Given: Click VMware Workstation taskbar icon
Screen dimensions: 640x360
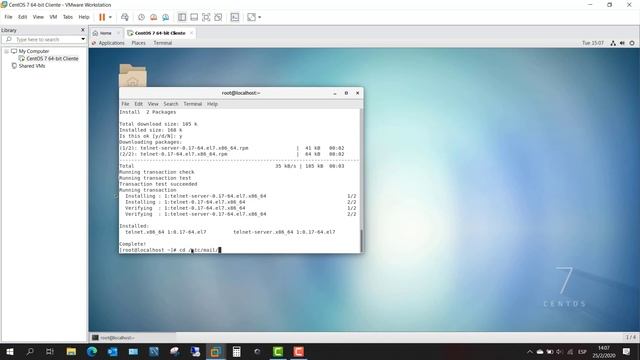Looking at the screenshot, I should point(216,351).
